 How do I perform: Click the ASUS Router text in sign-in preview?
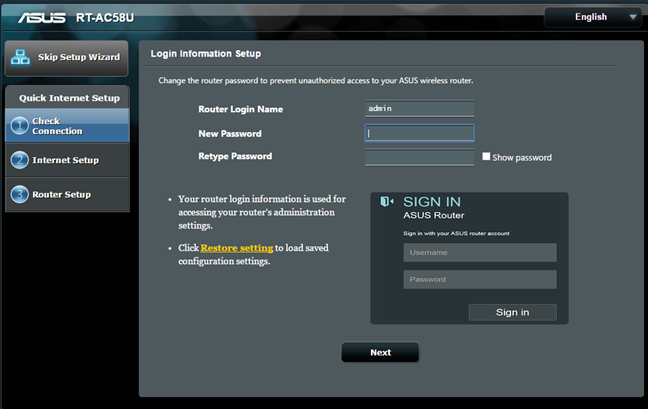click(434, 215)
